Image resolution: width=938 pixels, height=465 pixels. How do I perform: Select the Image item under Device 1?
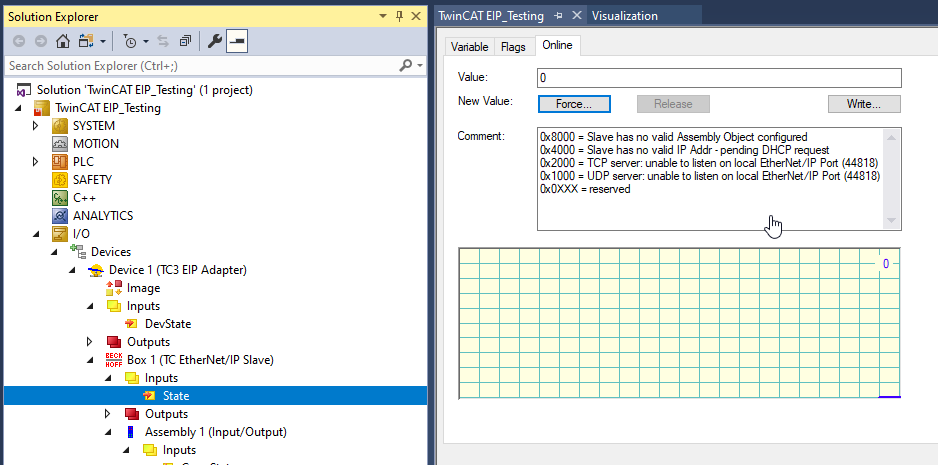[143, 288]
